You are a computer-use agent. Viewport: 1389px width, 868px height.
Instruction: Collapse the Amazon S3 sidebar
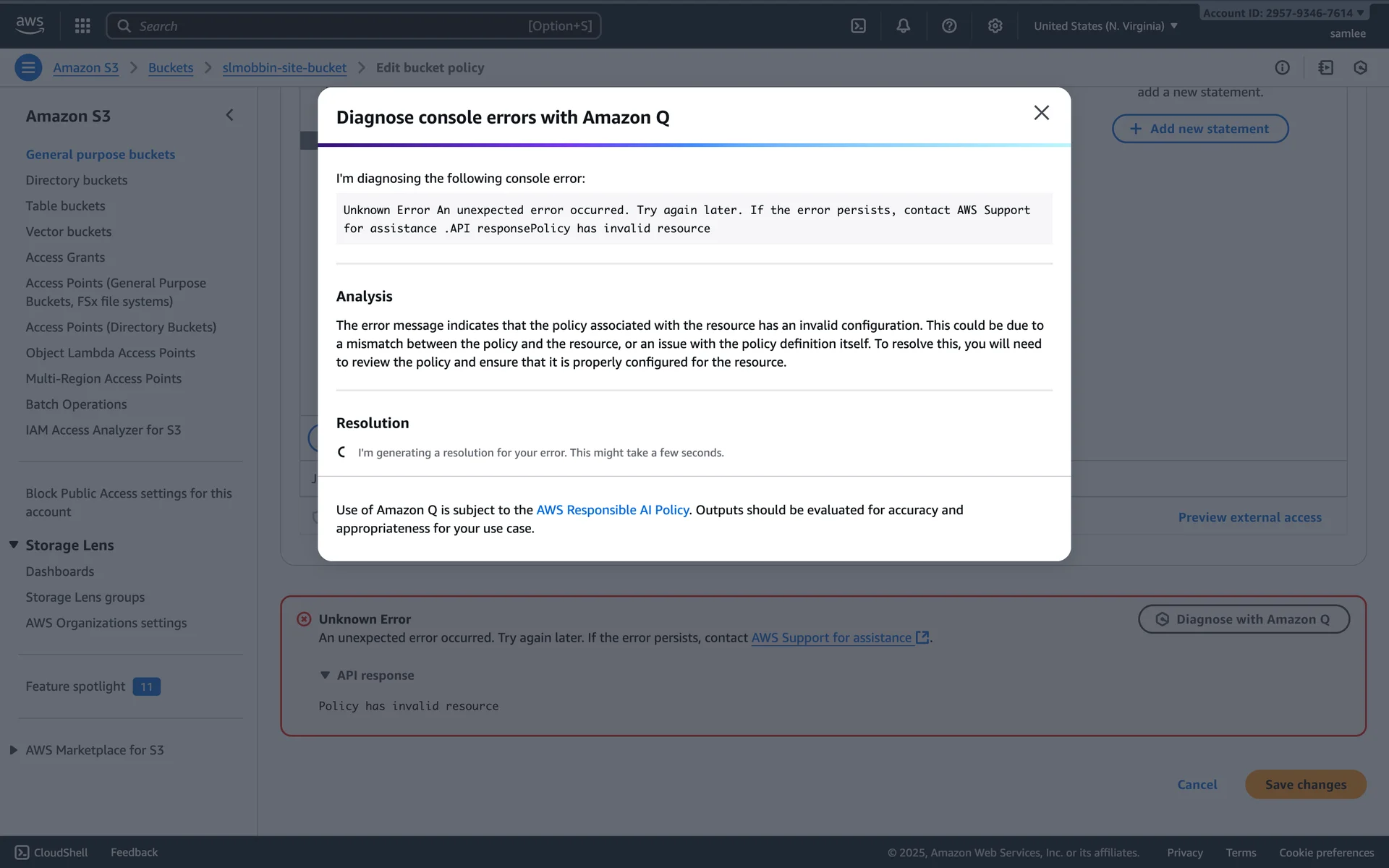(230, 116)
